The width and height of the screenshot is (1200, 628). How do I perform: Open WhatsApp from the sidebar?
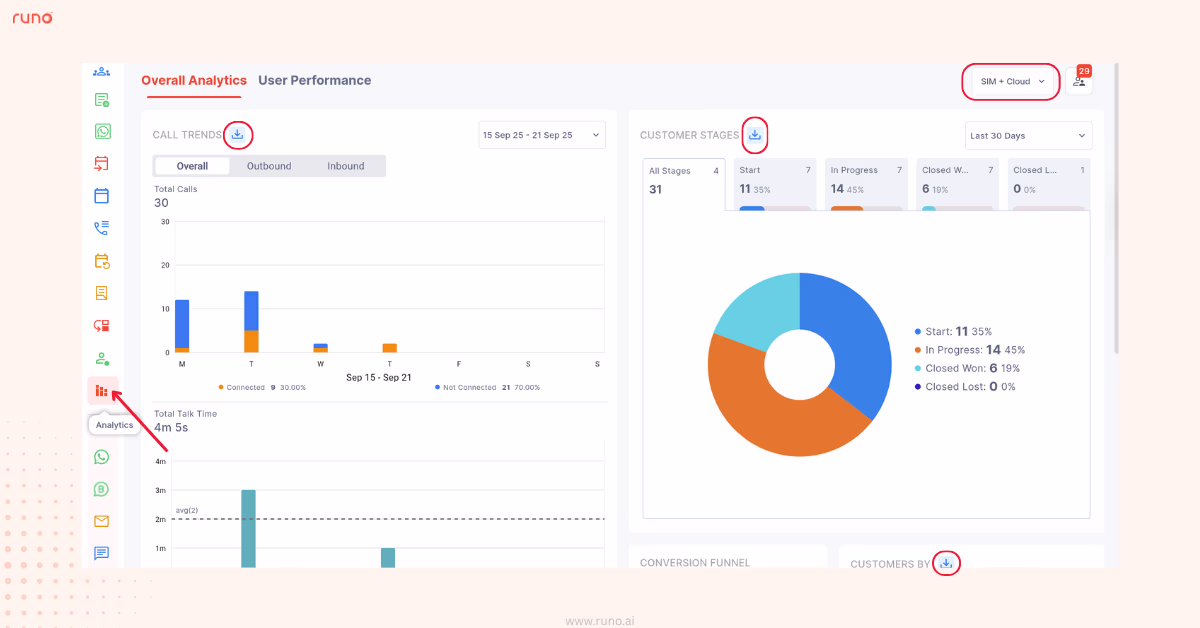tap(100, 130)
